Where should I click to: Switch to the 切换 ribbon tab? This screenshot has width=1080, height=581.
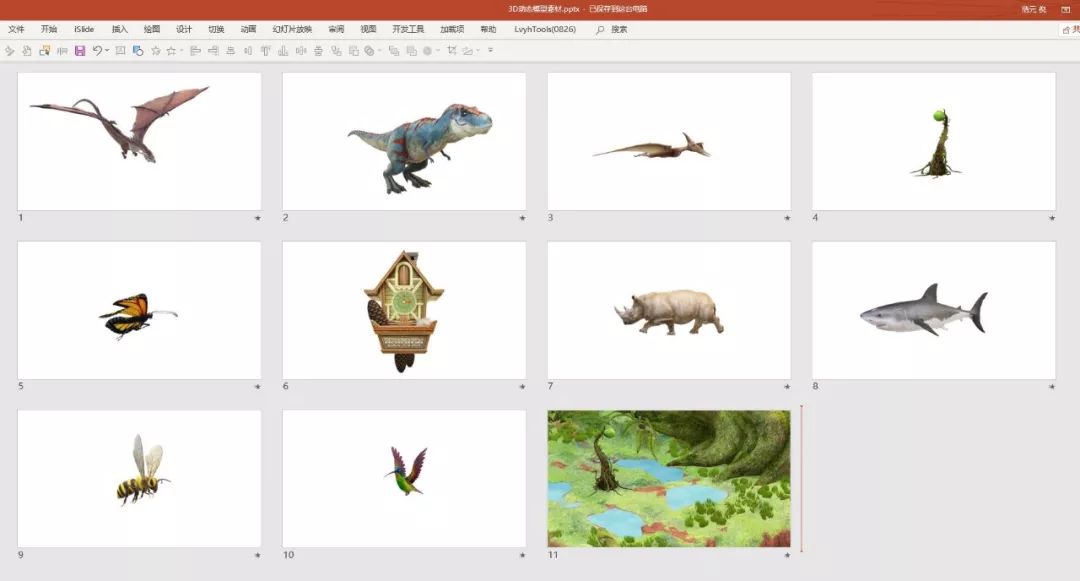tap(216, 30)
